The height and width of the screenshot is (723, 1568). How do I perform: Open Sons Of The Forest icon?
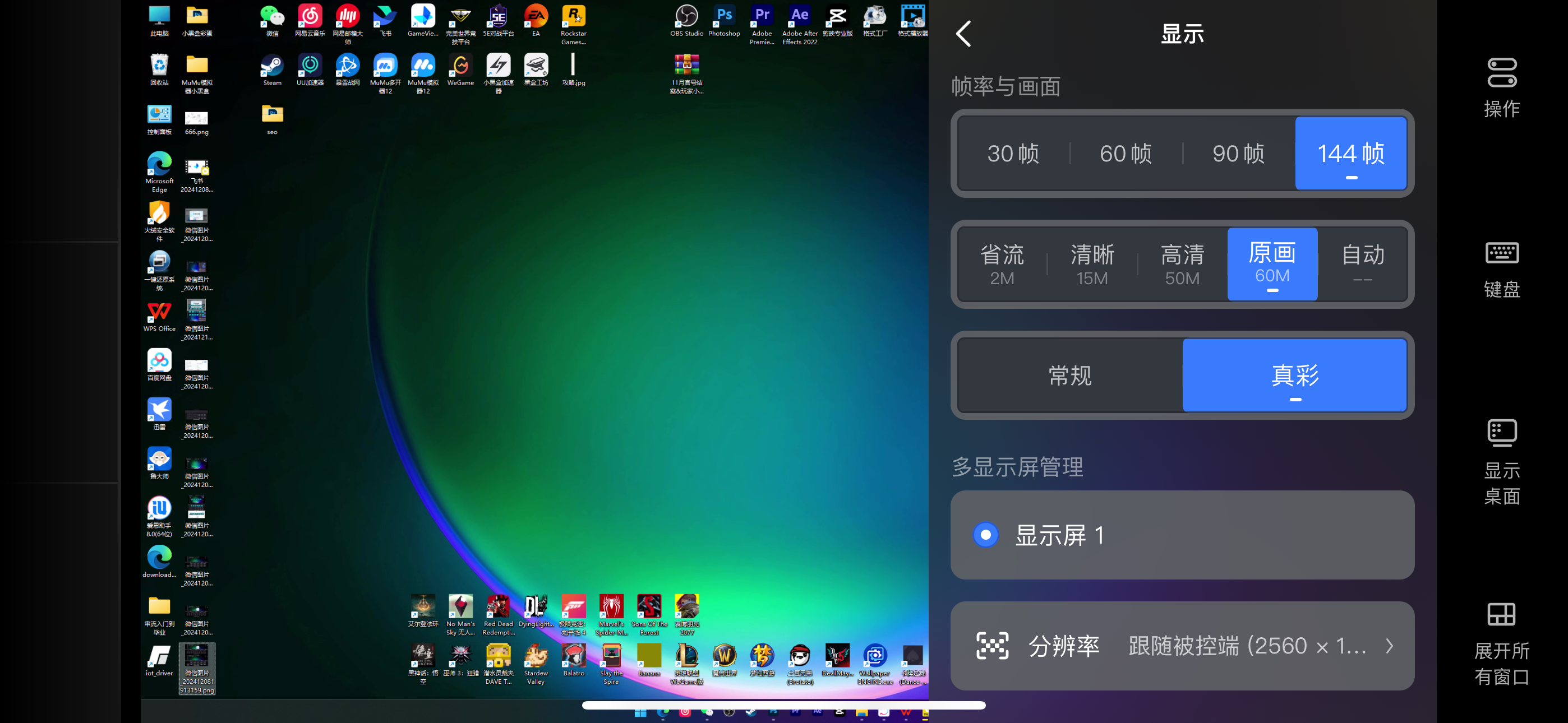[649, 615]
